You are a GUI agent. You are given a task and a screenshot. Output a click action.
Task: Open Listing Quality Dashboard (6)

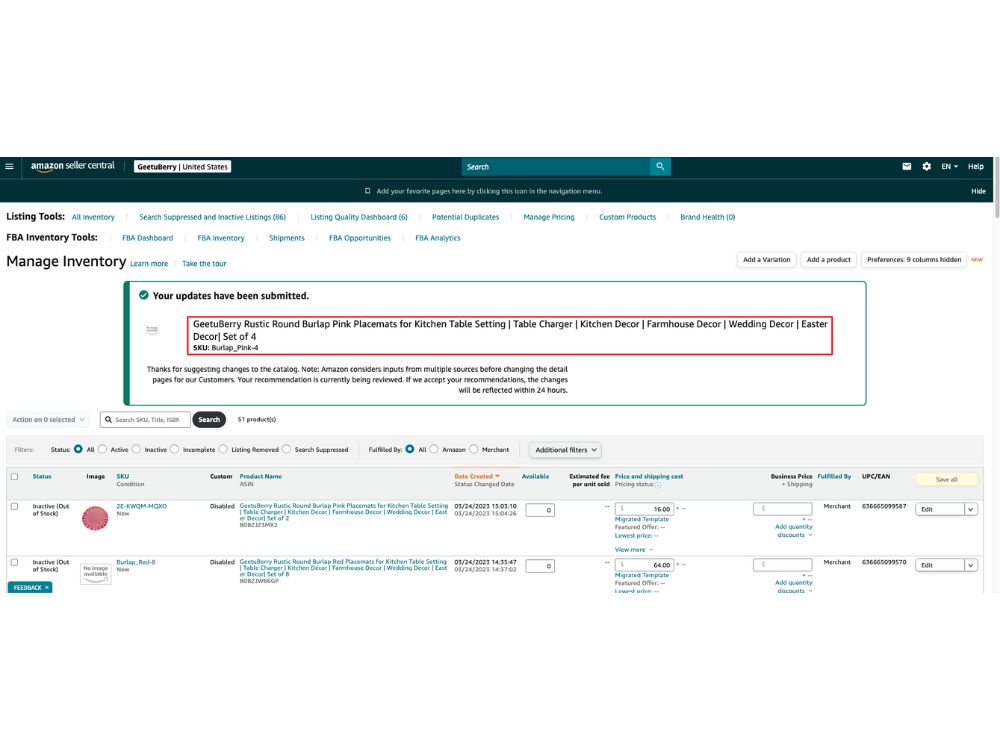pos(358,217)
